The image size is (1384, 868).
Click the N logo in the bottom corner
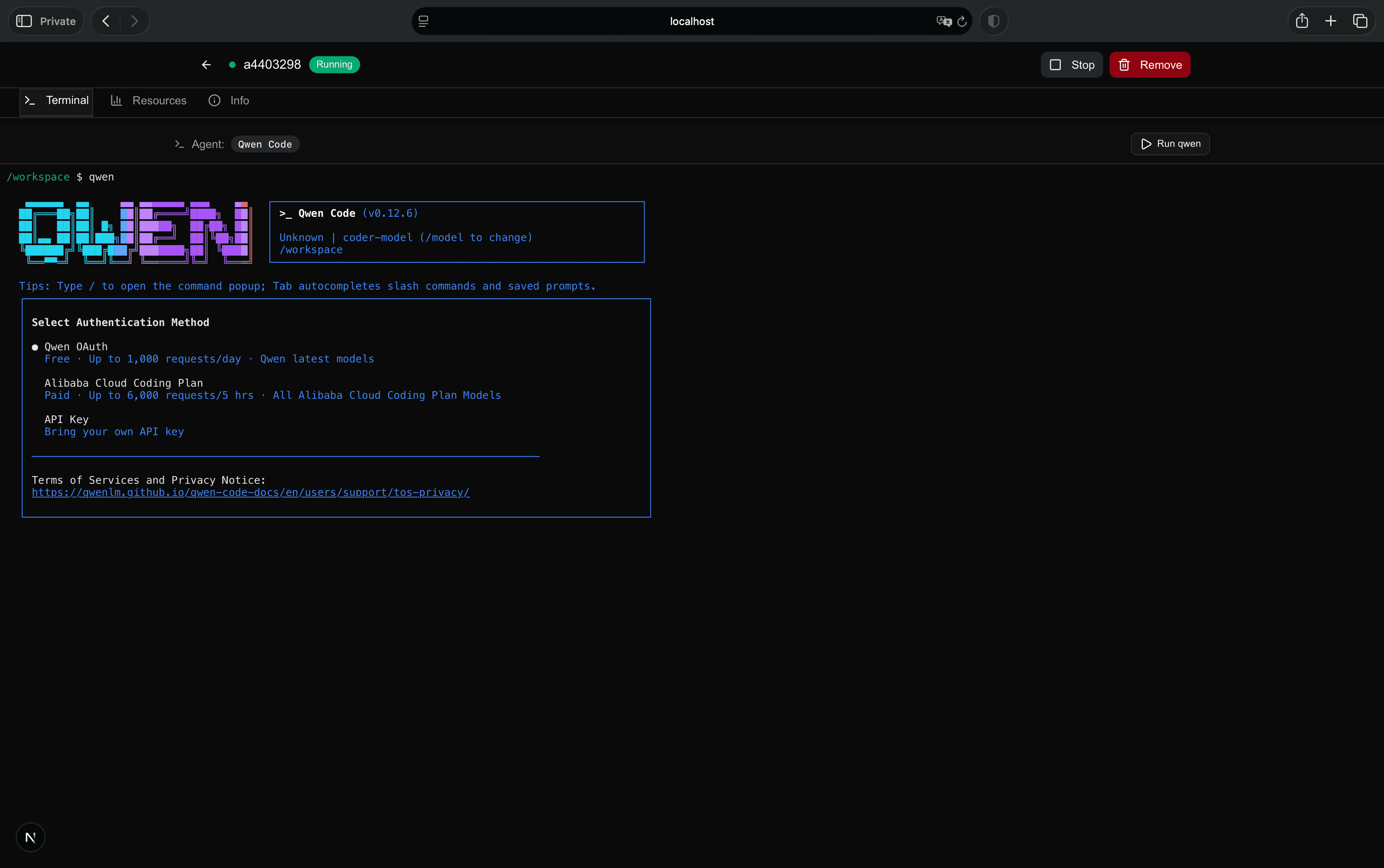[x=30, y=836]
